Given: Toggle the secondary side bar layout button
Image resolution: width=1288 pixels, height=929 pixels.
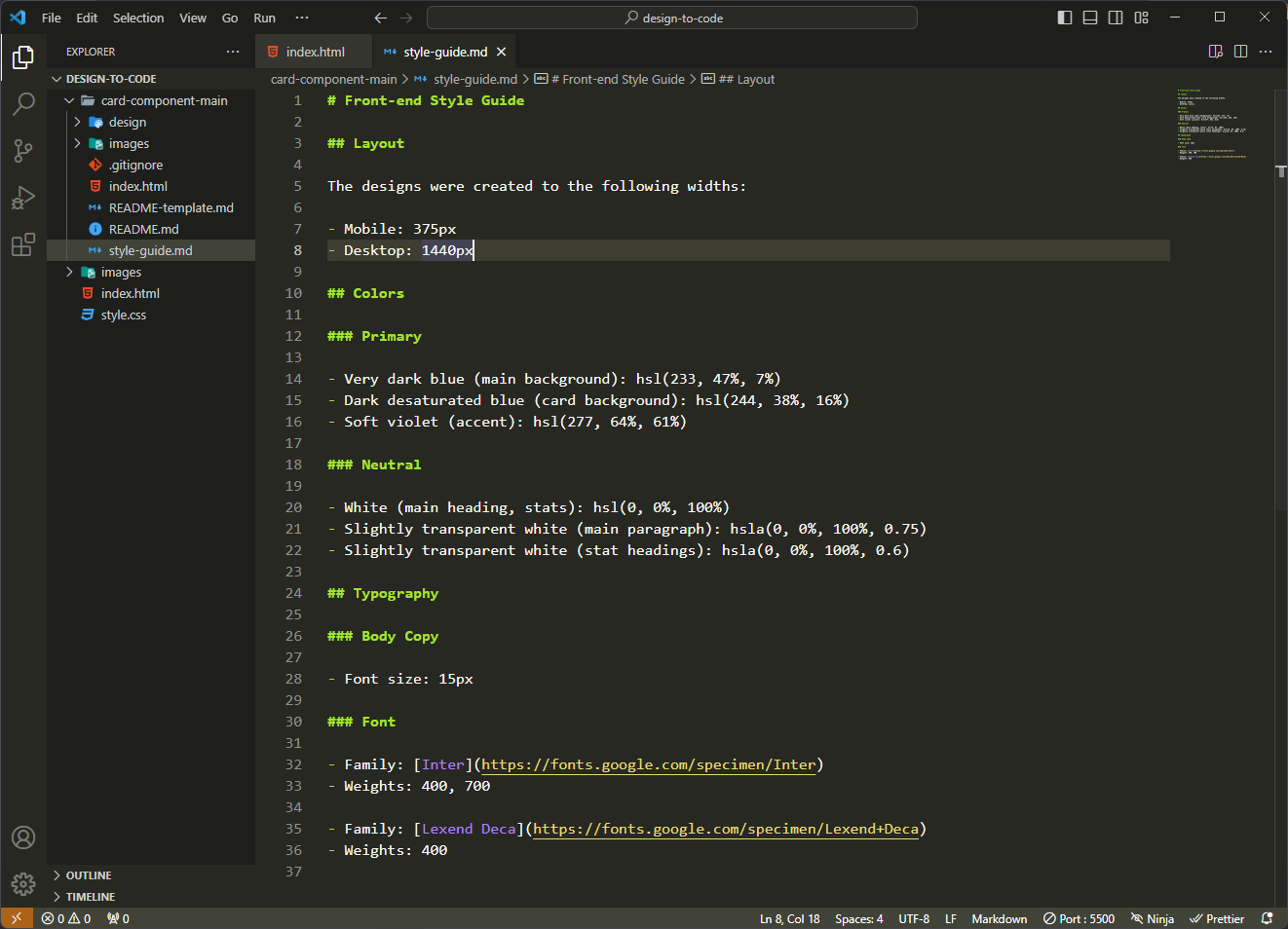Looking at the screenshot, I should coord(1116,18).
